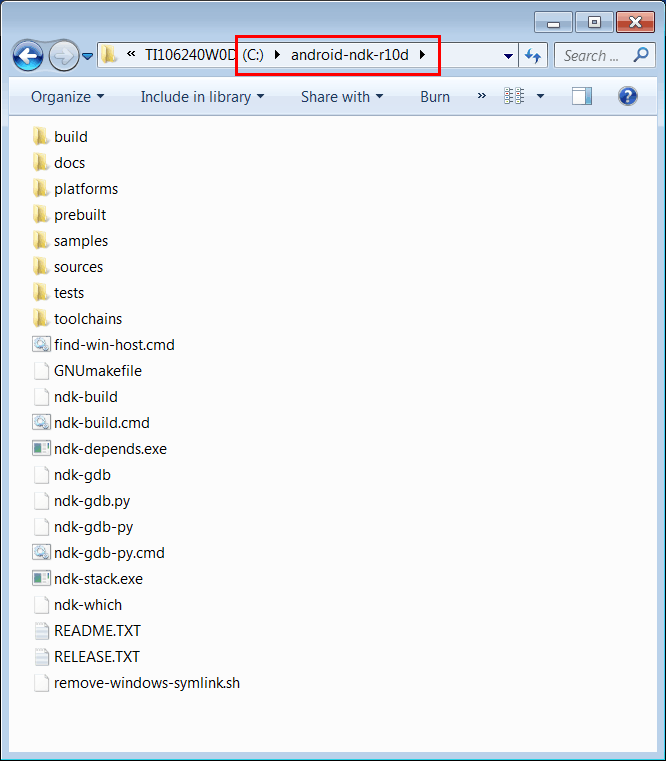
Task: Select the RELEASE.TXT file name
Action: tap(97, 657)
